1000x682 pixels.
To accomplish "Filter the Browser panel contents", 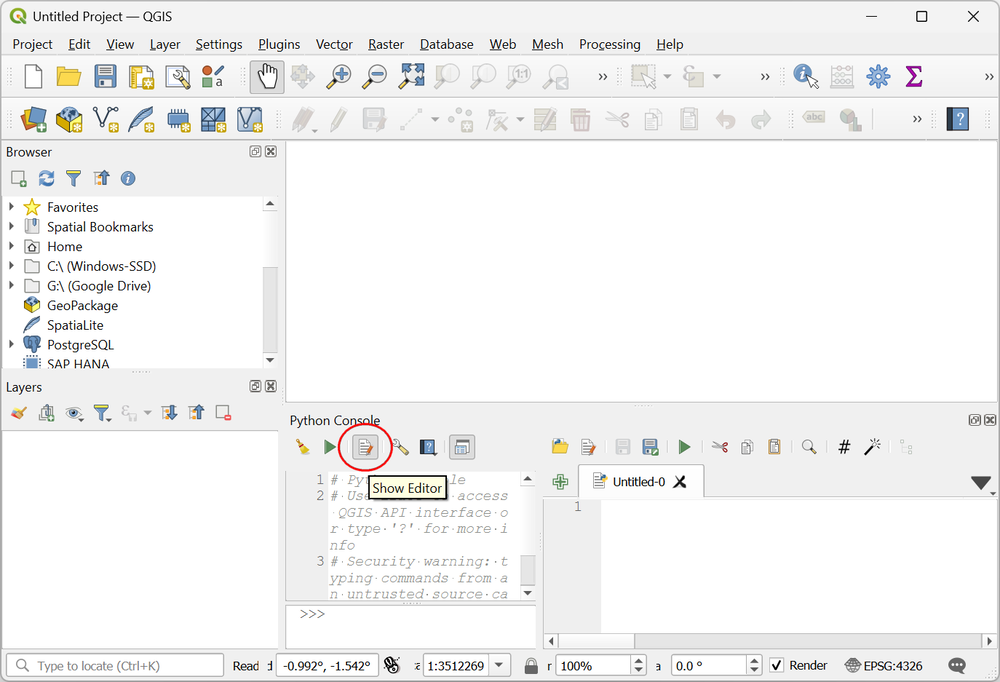I will click(x=74, y=179).
